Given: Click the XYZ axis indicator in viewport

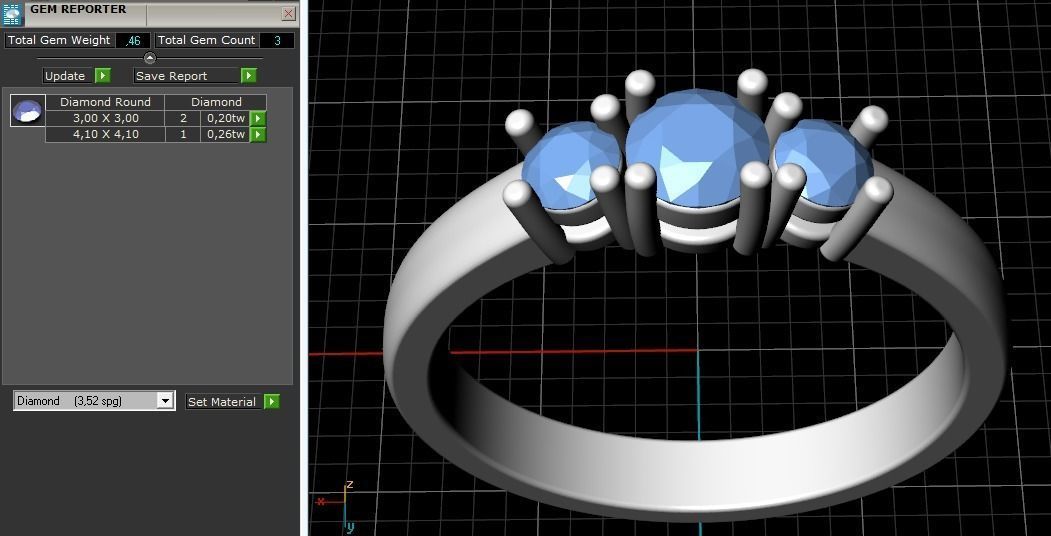Looking at the screenshot, I should (x=337, y=505).
